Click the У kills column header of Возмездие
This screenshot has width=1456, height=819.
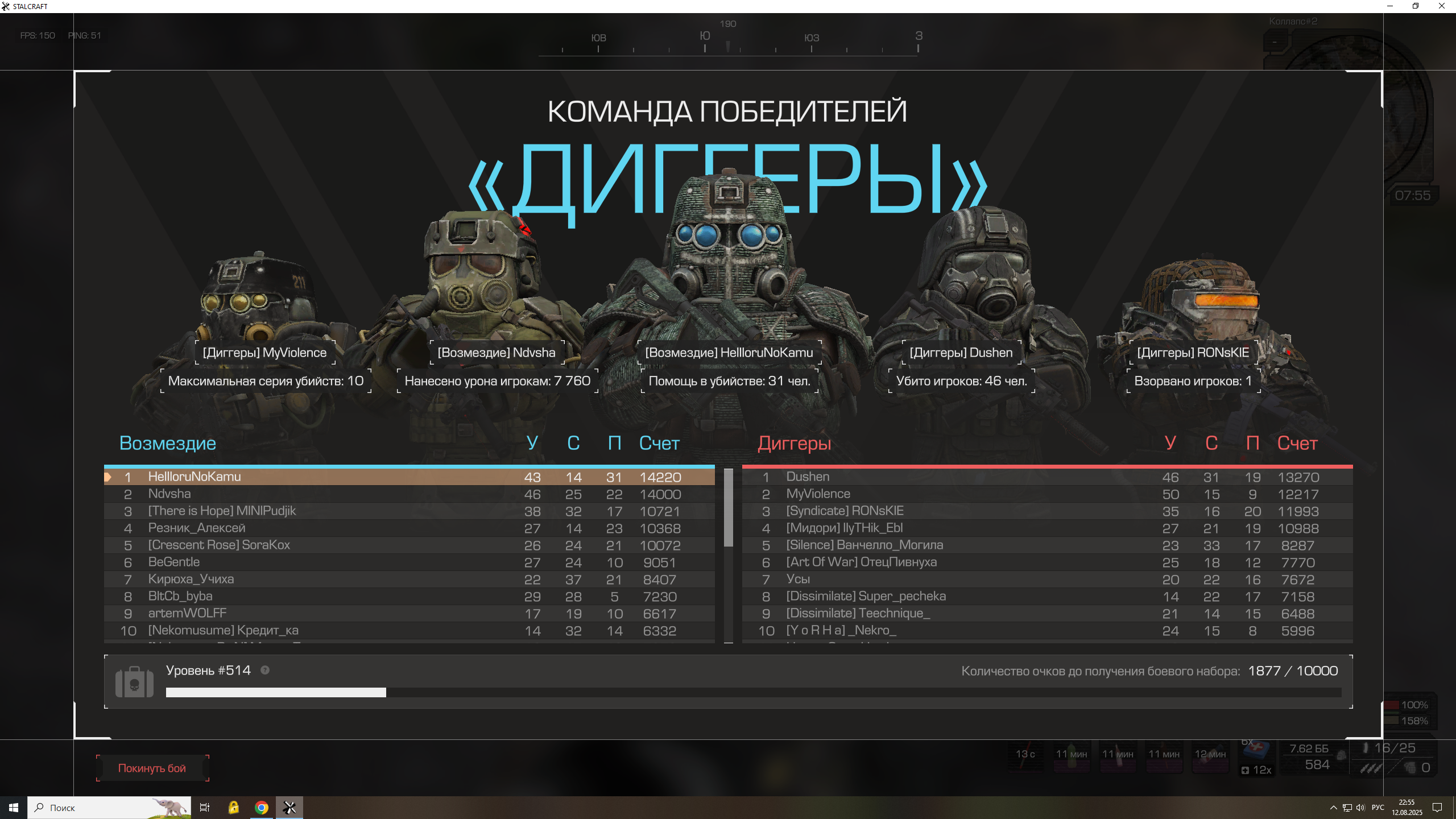pyautogui.click(x=532, y=443)
